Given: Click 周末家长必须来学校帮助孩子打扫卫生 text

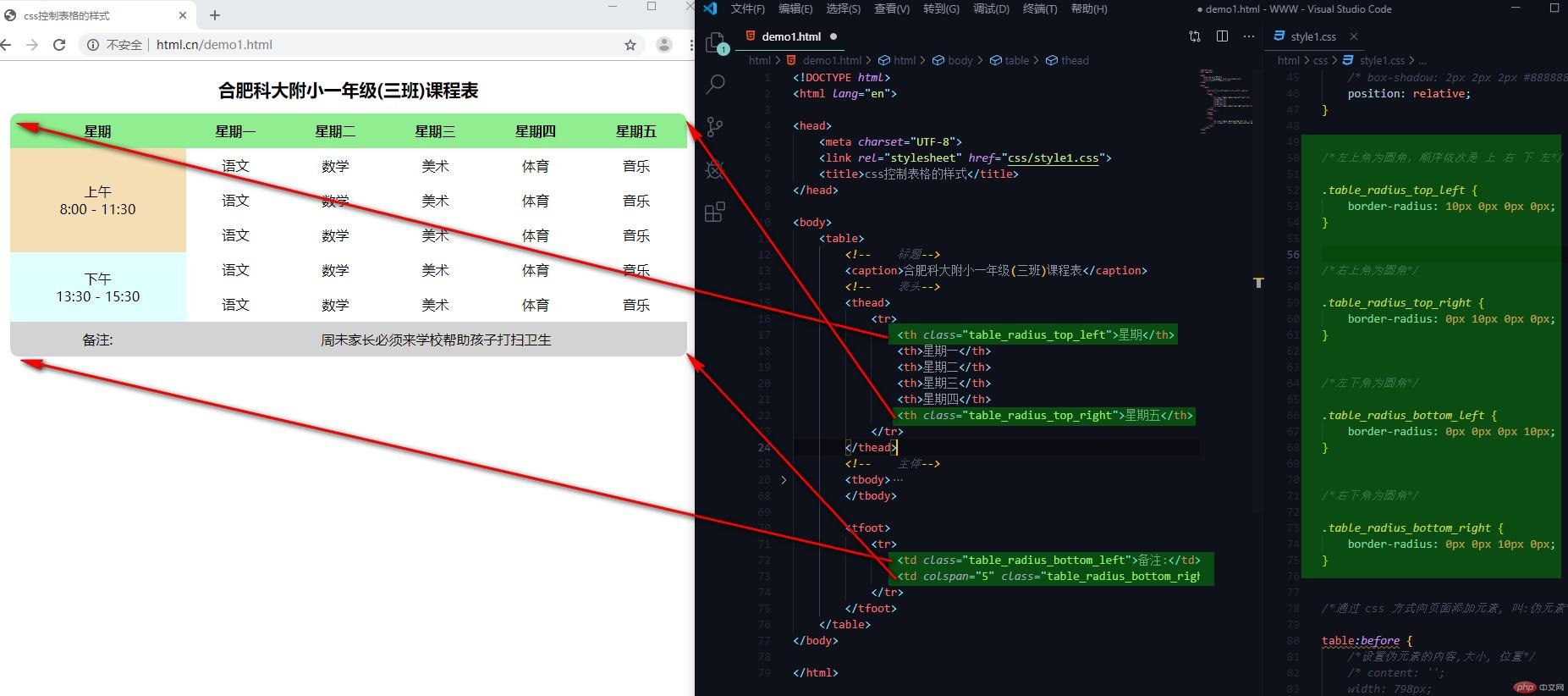Looking at the screenshot, I should pyautogui.click(x=436, y=340).
